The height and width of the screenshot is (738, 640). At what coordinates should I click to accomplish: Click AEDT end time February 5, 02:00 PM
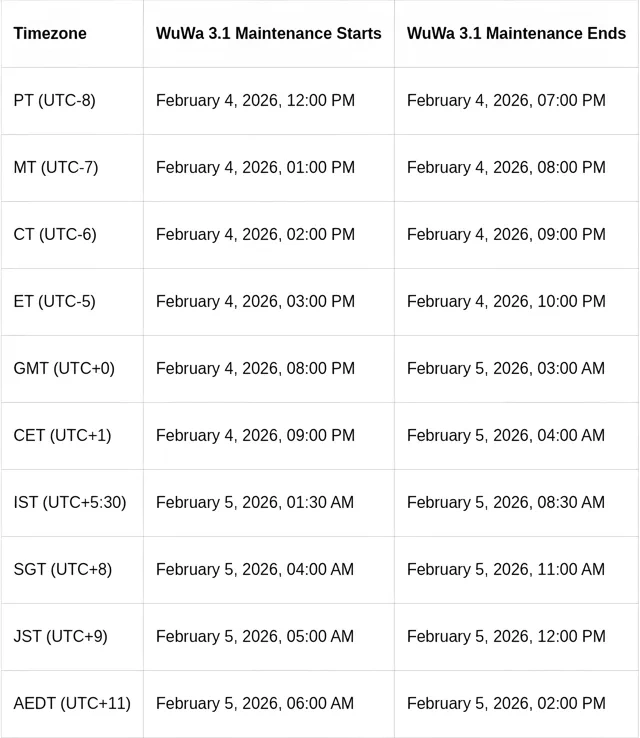(x=506, y=704)
